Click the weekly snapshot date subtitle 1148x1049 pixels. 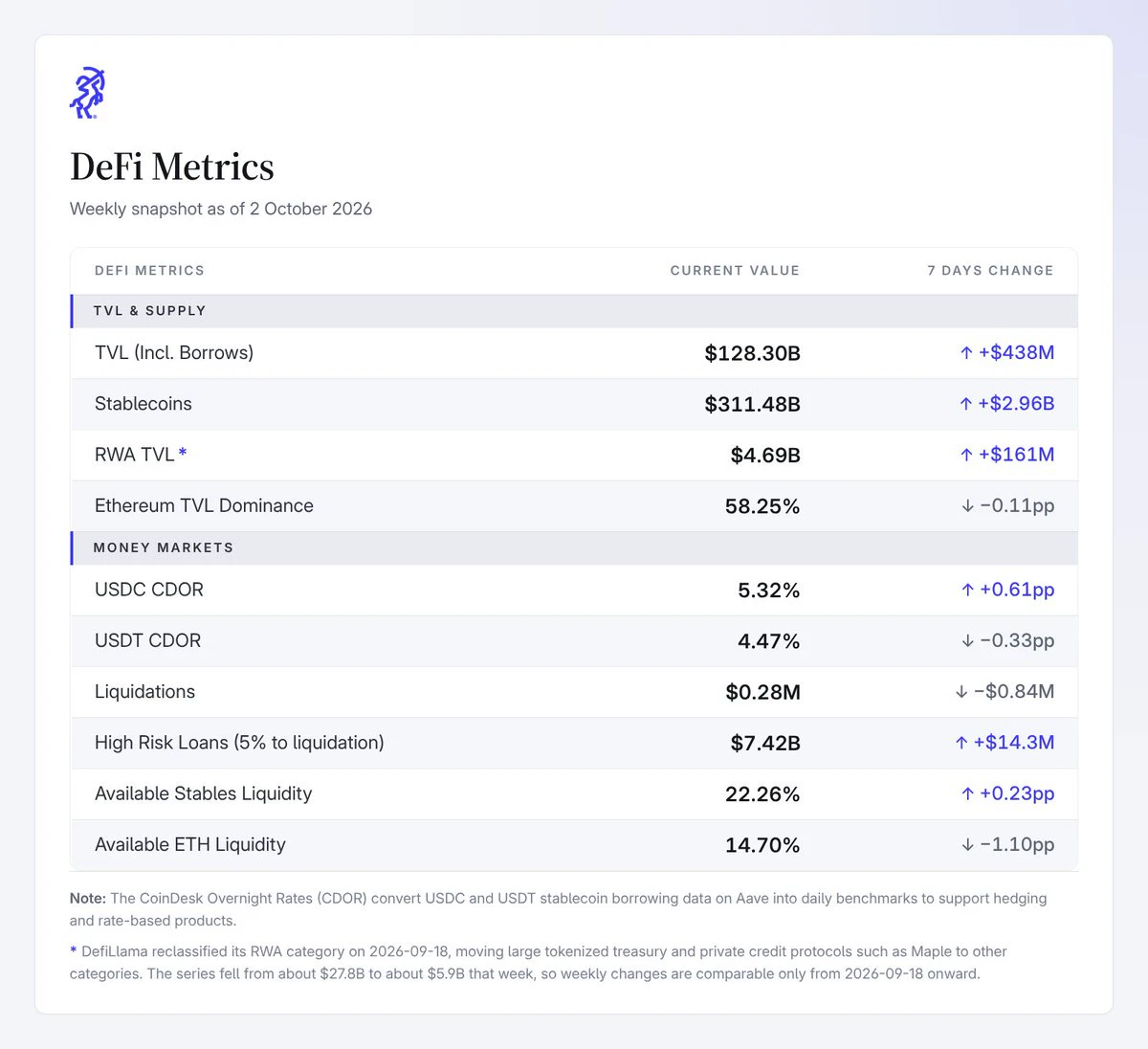click(x=221, y=209)
